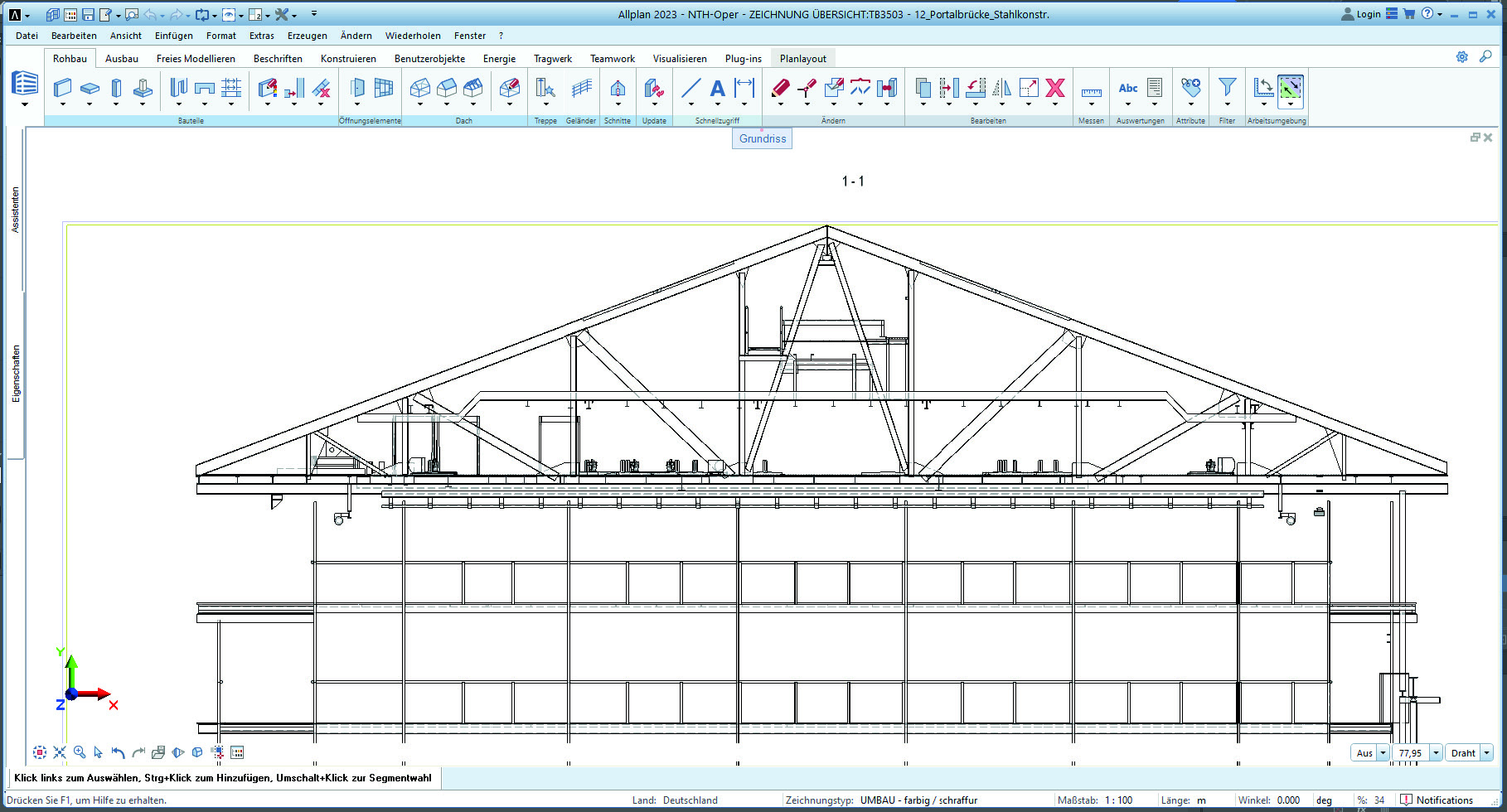Screen dimensions: 1507x812
Task: Select the Text 'A' tool in Schnellzugriff
Action: pyautogui.click(x=718, y=88)
